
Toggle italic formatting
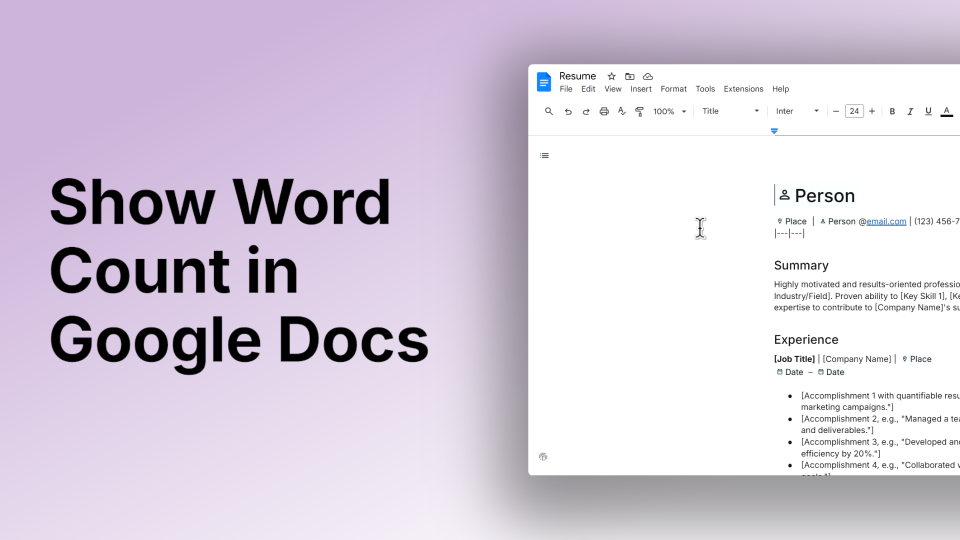pos(910,111)
